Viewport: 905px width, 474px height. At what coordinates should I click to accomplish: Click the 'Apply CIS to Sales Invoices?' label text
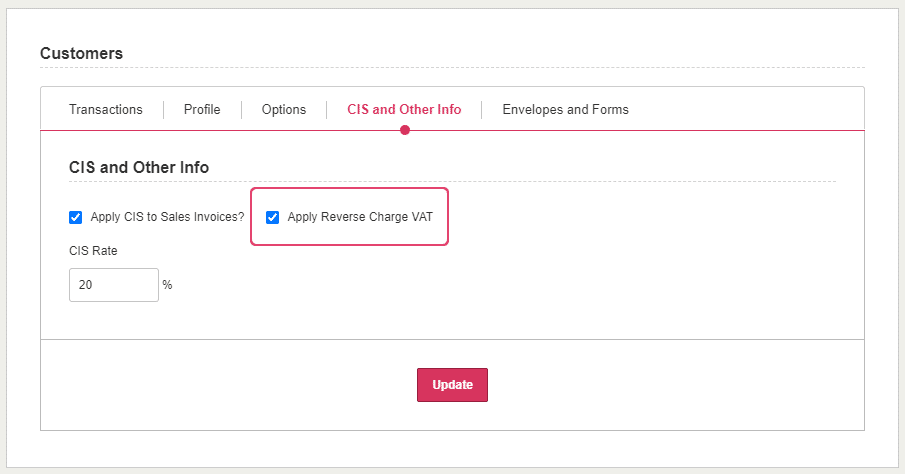(167, 217)
